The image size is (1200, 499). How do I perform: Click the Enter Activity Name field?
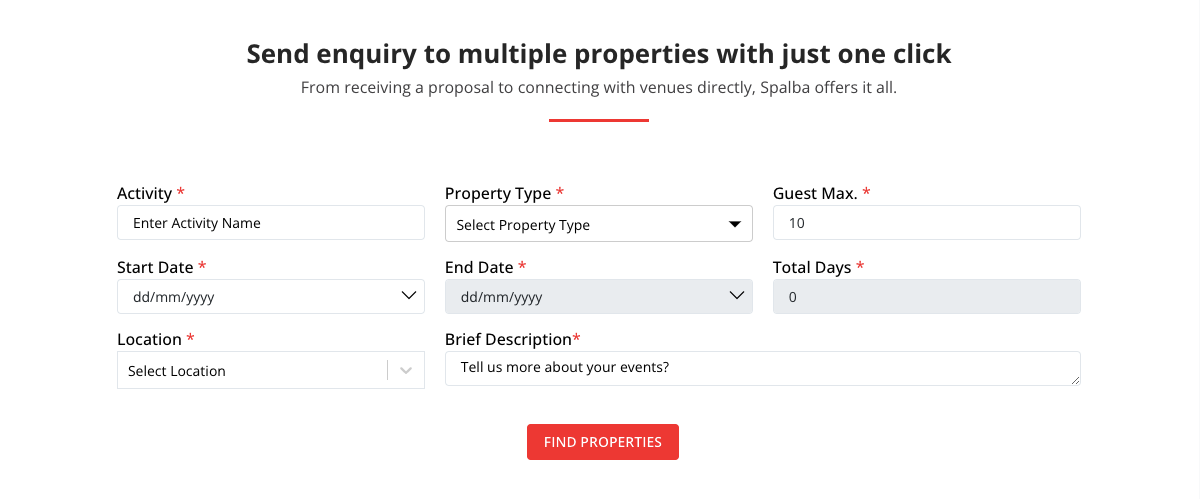coord(270,223)
